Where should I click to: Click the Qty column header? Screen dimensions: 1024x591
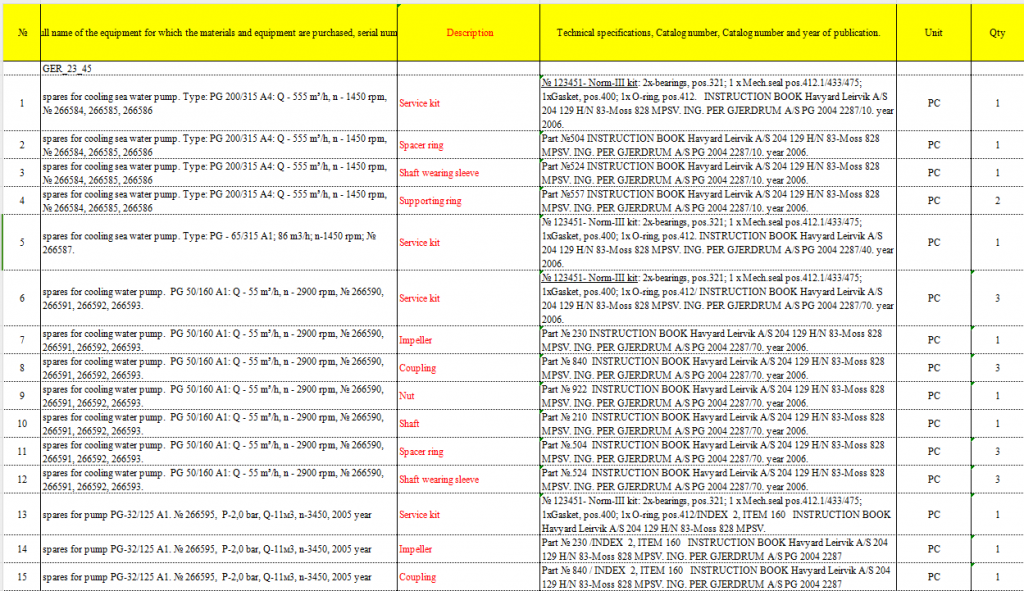pyautogui.click(x=997, y=33)
